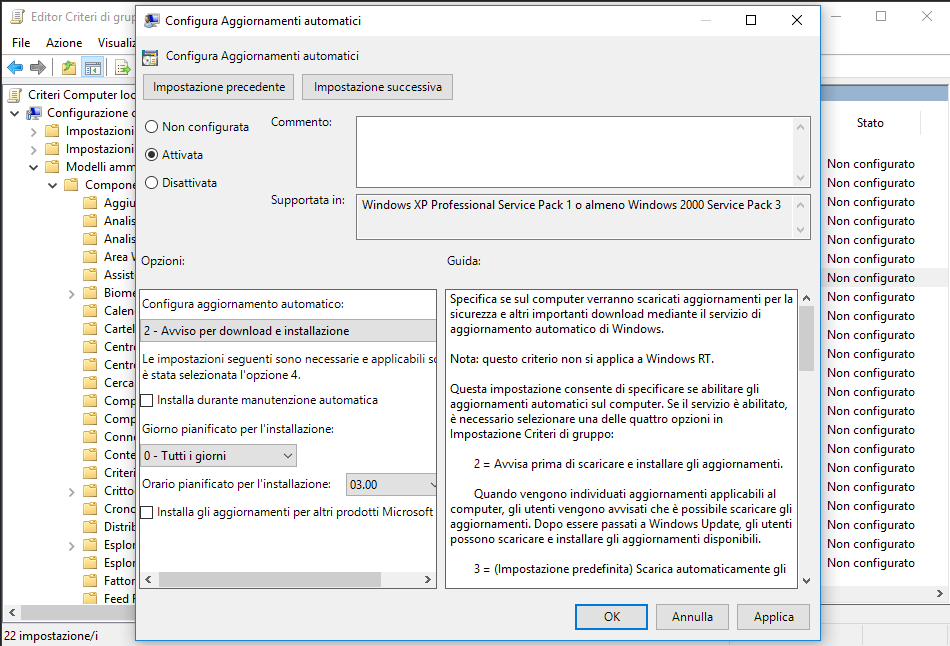
Task: Toggle the Show/Hide console tree icon
Action: click(93, 68)
